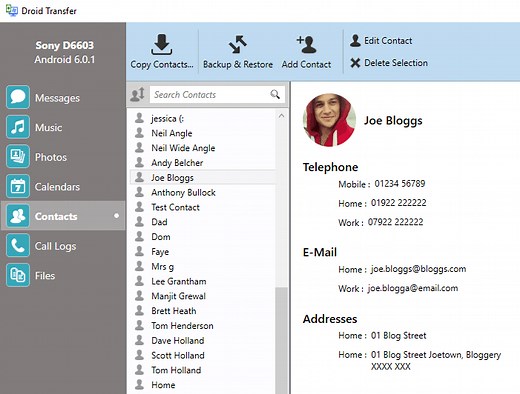This screenshot has height=394, width=520.
Task: Select the Contacts section icon
Action: [x=18, y=216]
